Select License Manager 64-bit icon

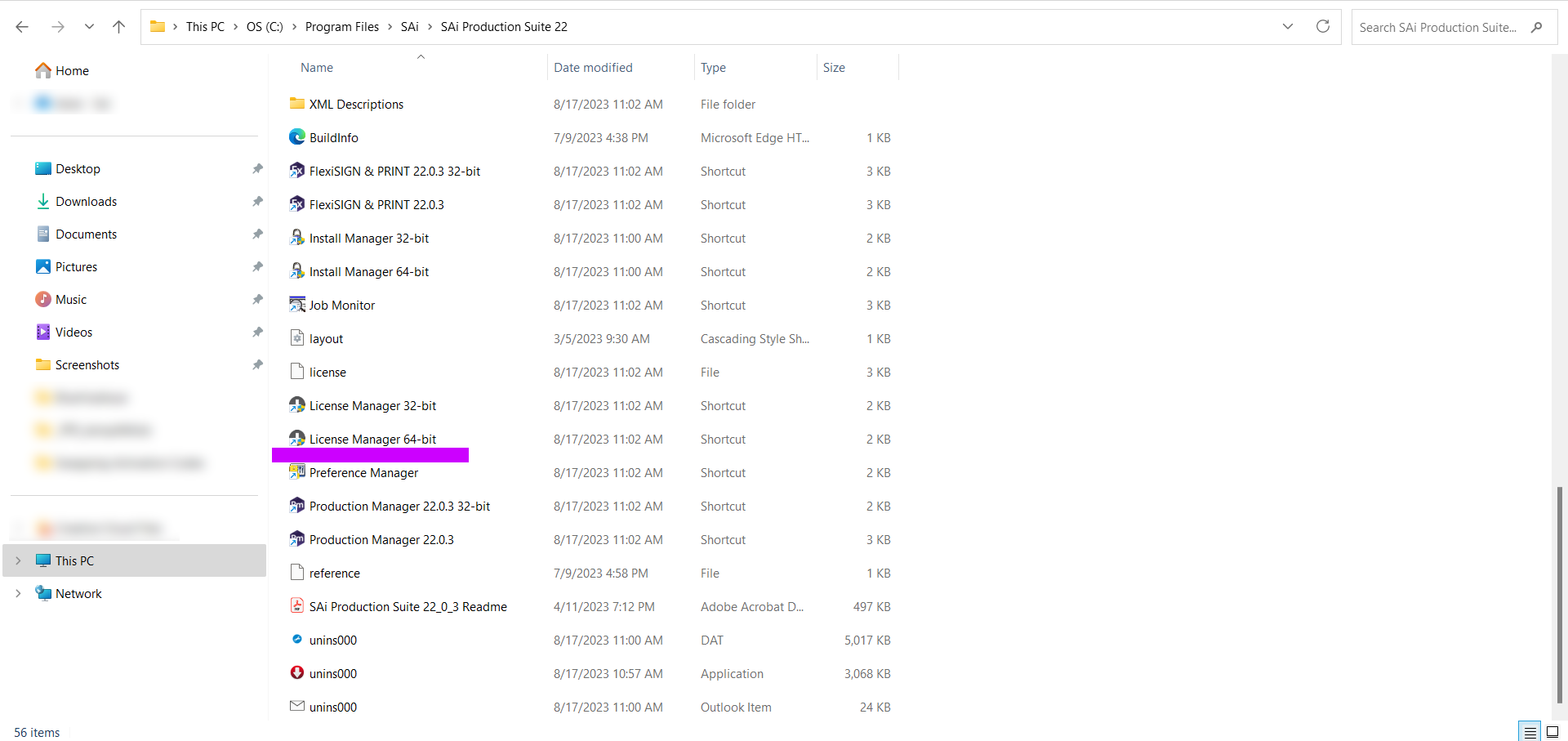pos(297,439)
